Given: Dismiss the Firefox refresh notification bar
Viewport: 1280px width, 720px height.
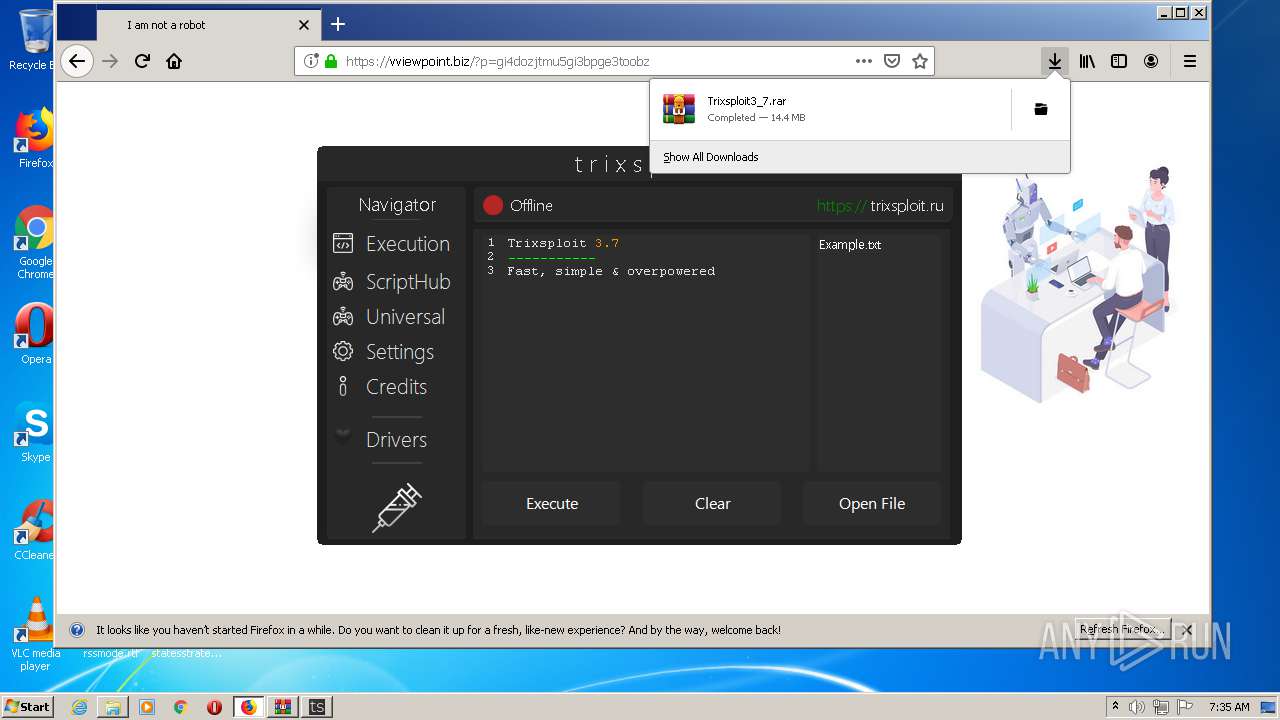Looking at the screenshot, I should (1188, 630).
